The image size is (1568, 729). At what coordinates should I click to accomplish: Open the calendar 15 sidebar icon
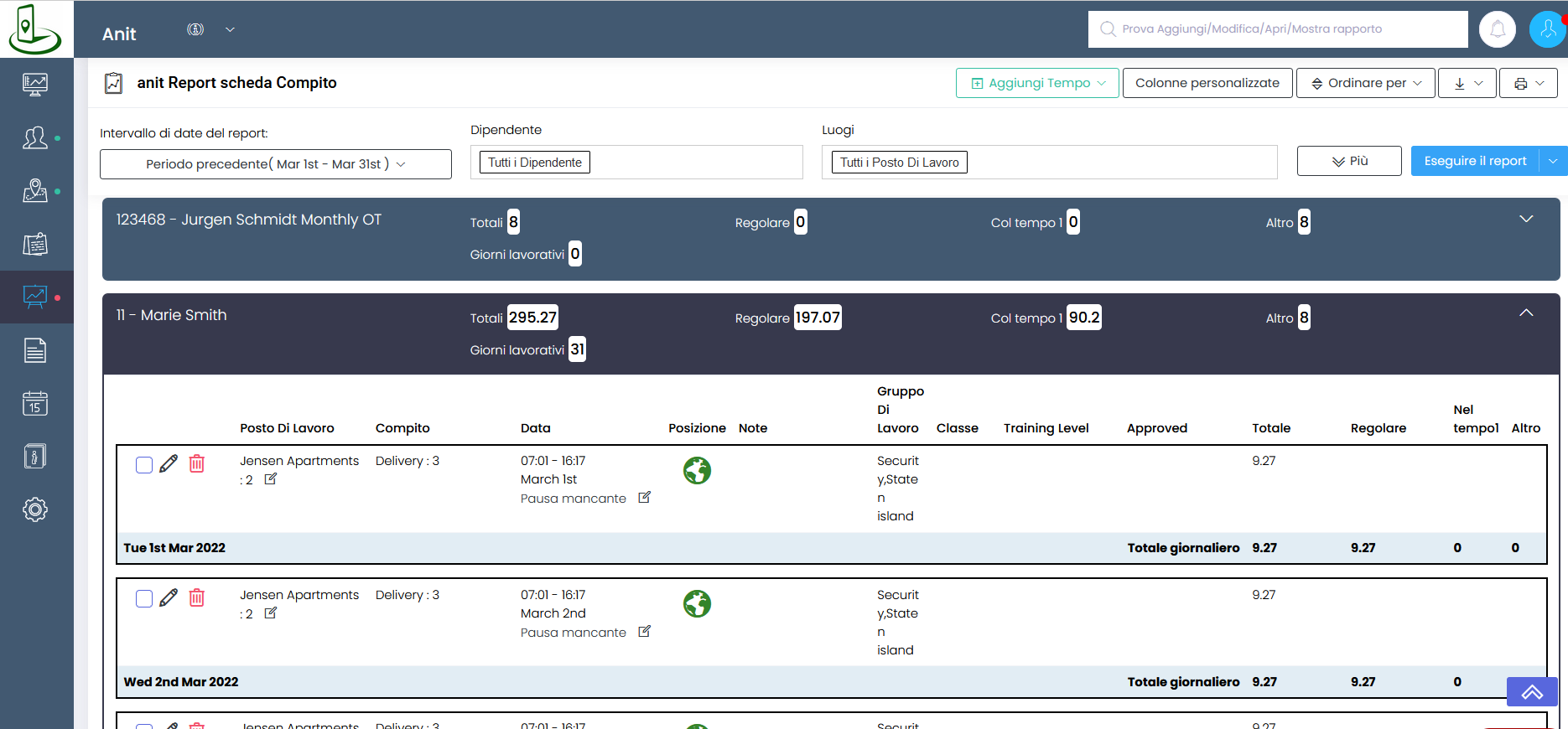coord(35,403)
